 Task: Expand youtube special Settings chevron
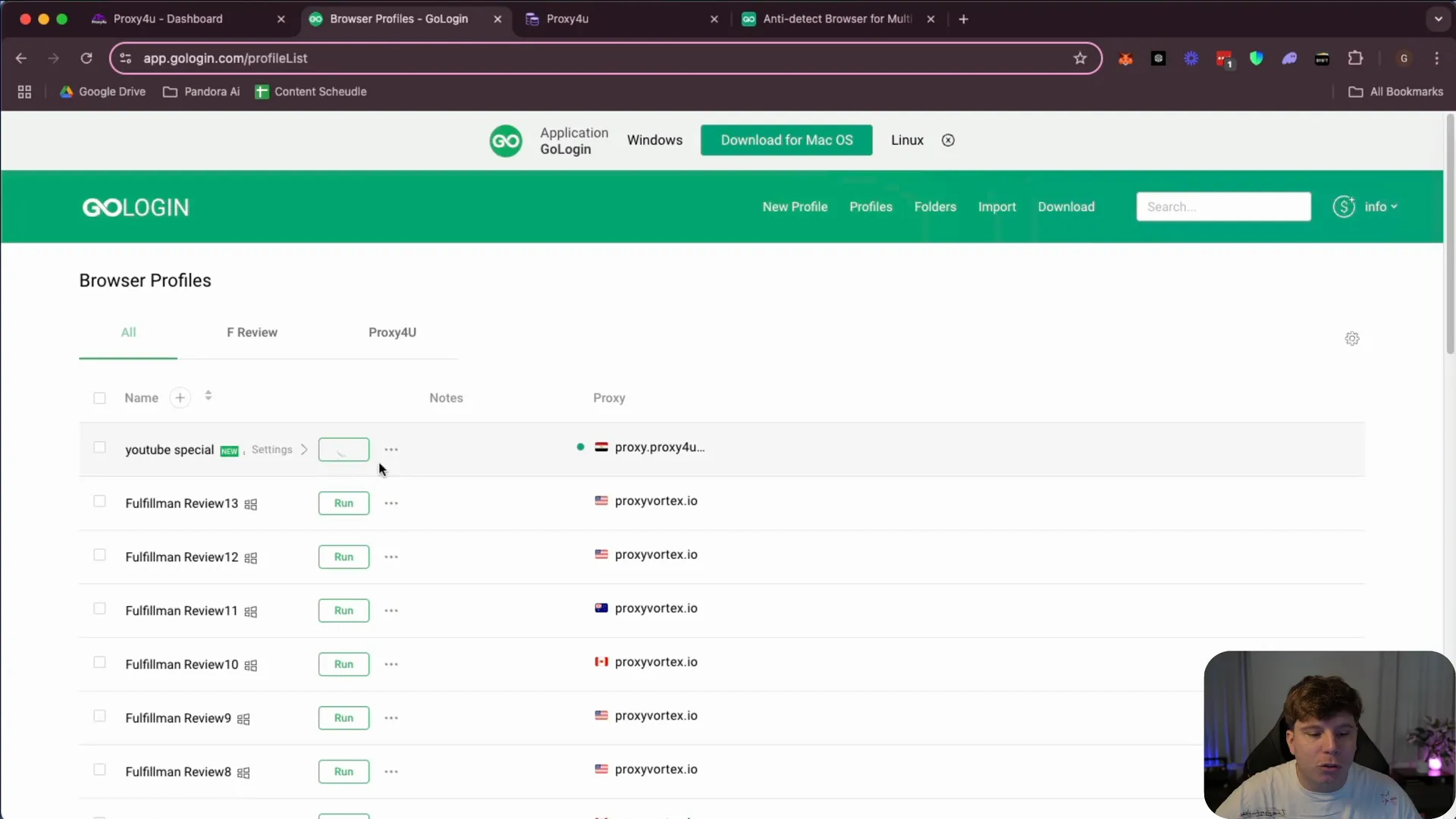tap(304, 450)
